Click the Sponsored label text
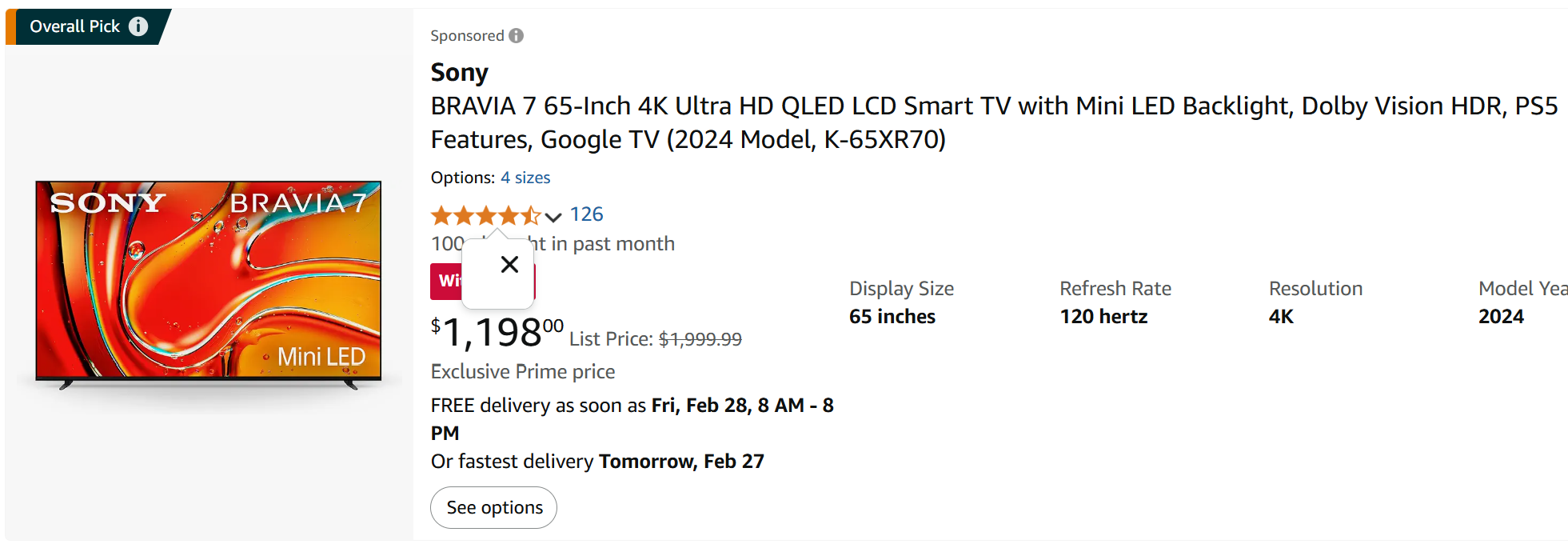Screen dimensions: 1568x544 (467, 36)
